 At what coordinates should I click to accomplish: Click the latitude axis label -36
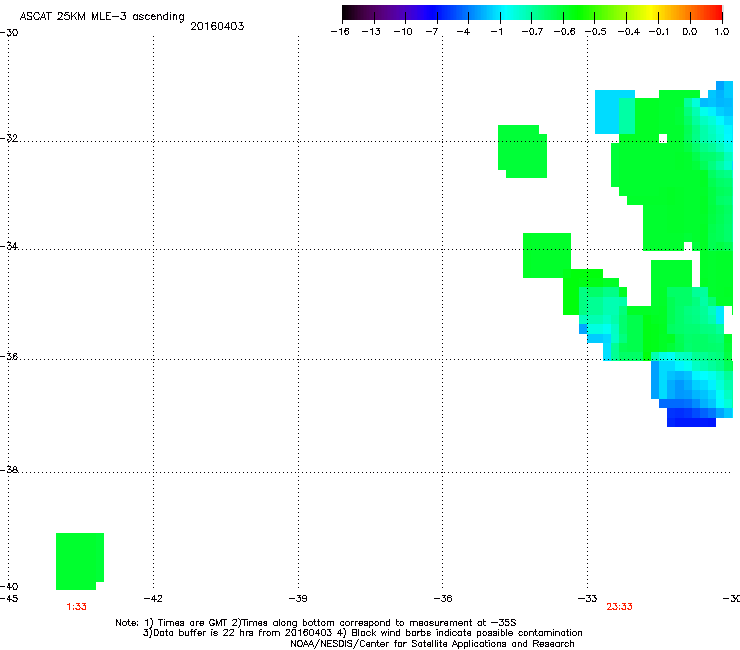coord(9,356)
